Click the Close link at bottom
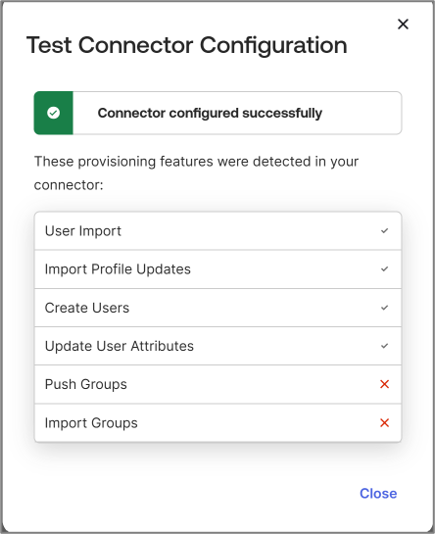 tap(378, 493)
